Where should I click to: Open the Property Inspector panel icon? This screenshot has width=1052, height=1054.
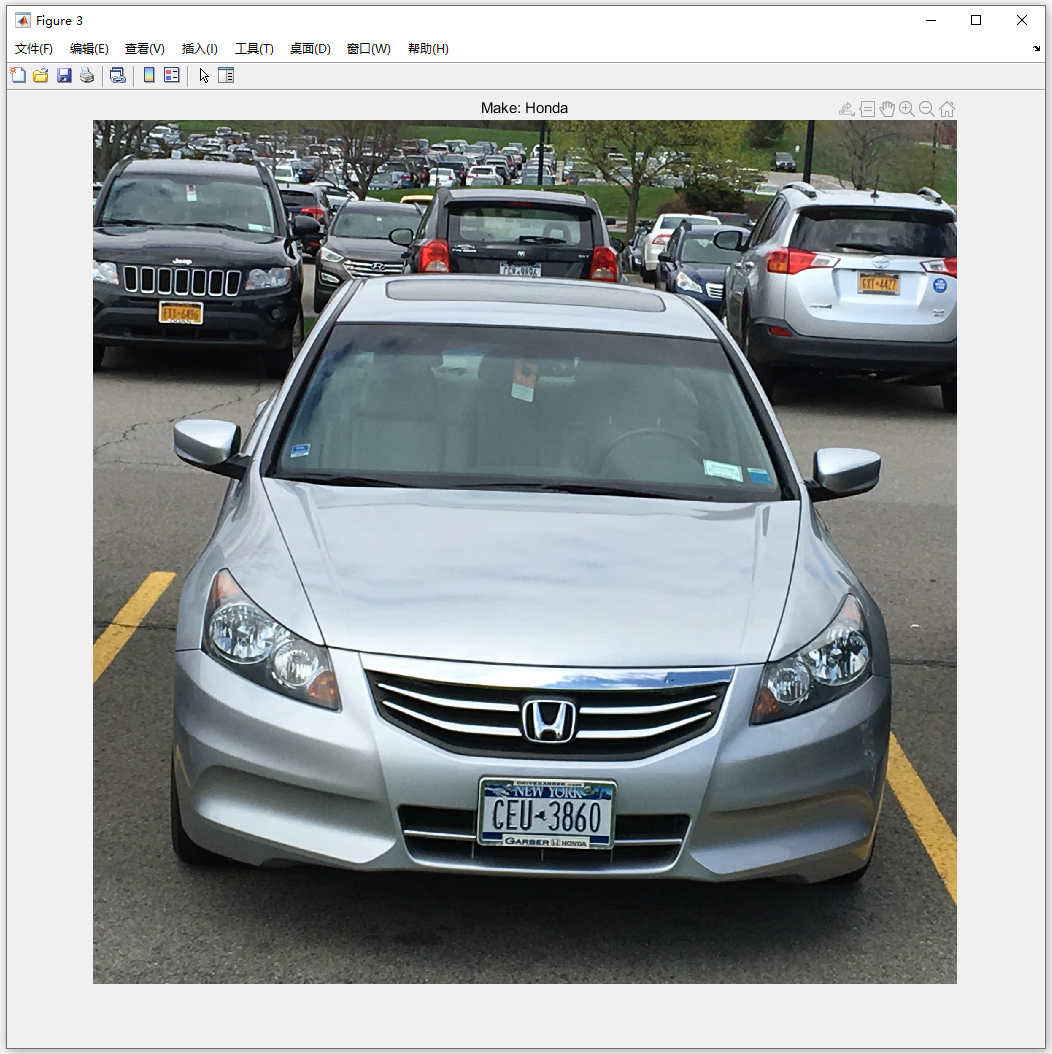(226, 75)
